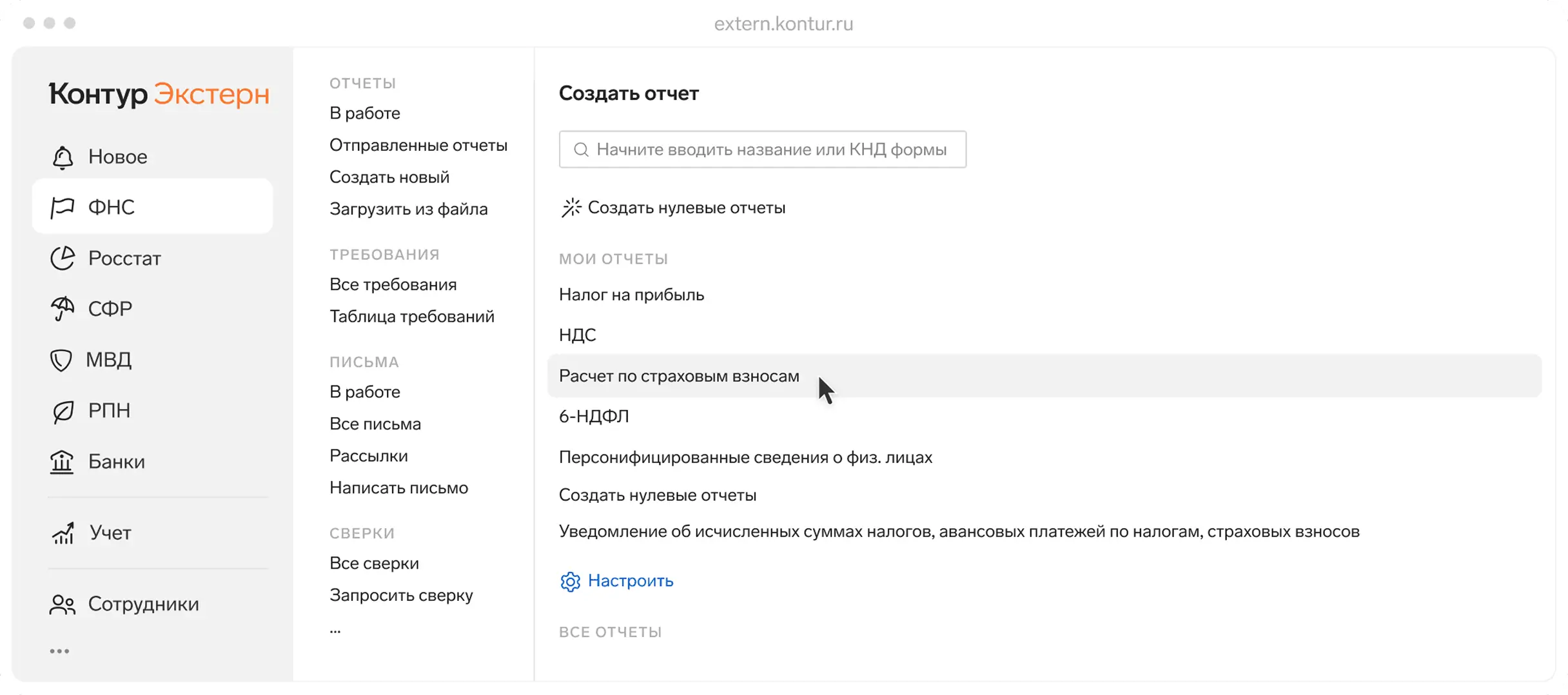Click Написать письмо in Письма section
Viewport: 1568px width, 695px height.
pos(399,488)
